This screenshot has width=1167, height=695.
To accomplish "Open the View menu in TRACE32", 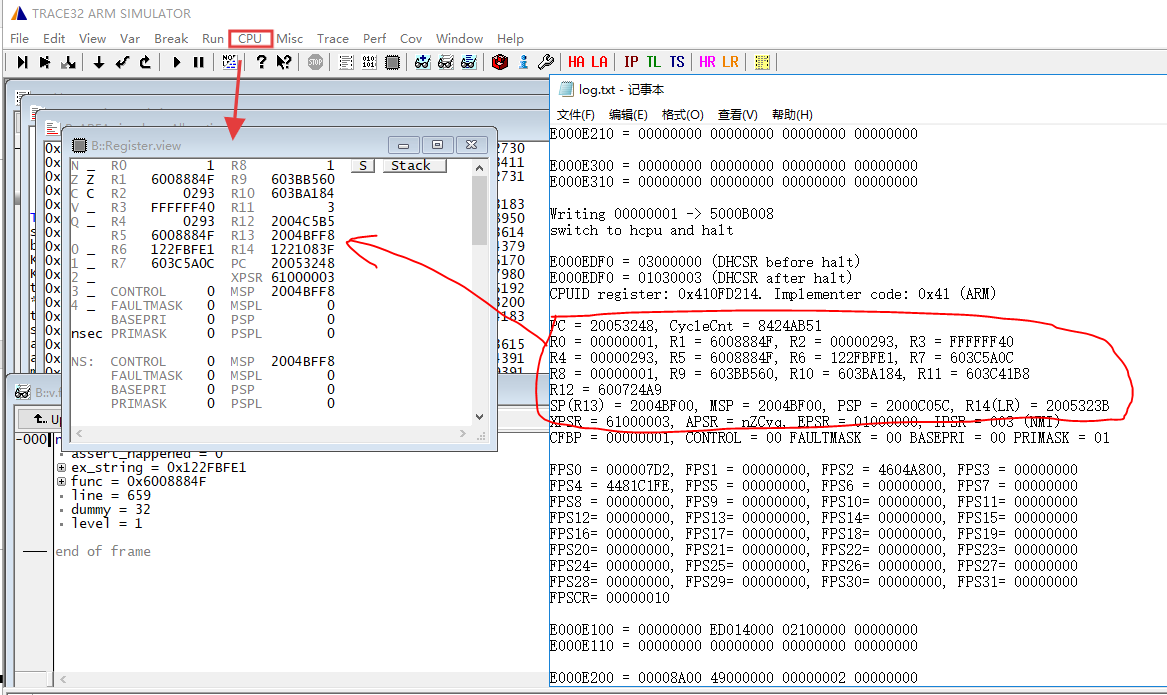I will (x=92, y=39).
